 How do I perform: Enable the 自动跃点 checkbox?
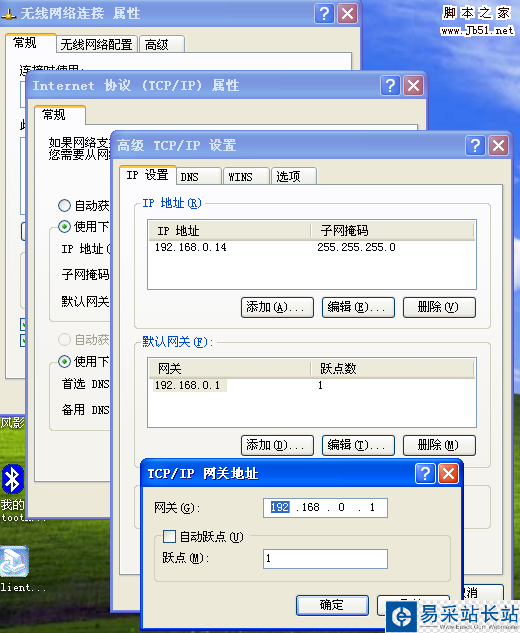point(169,537)
